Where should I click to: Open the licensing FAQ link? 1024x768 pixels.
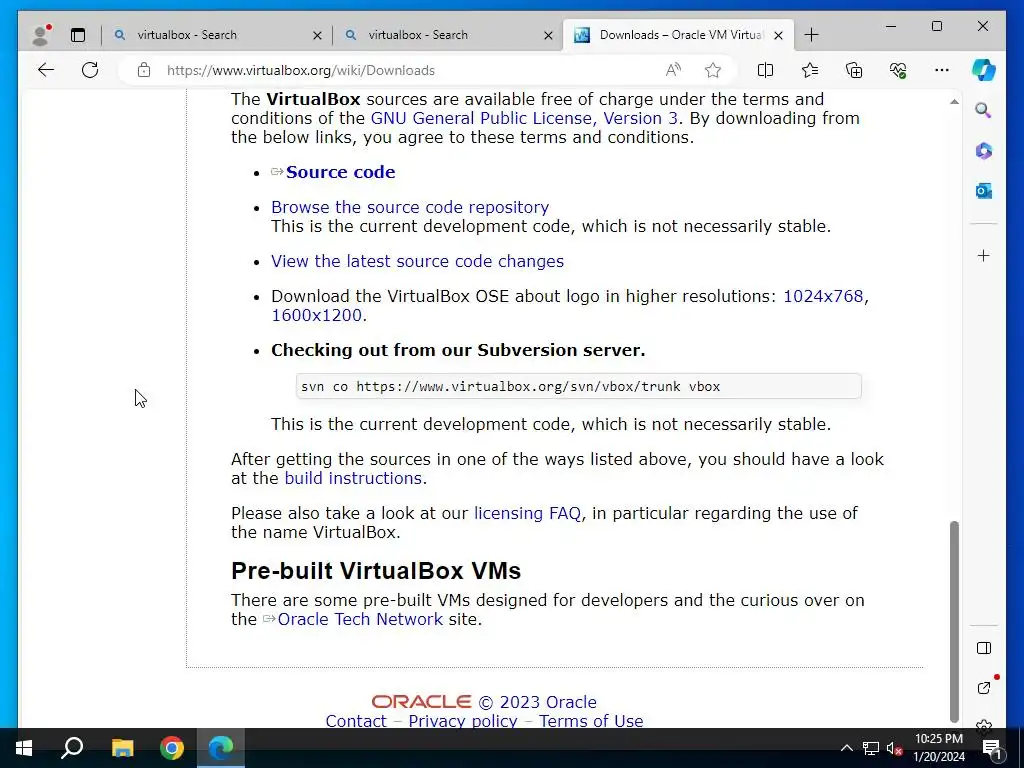527,513
